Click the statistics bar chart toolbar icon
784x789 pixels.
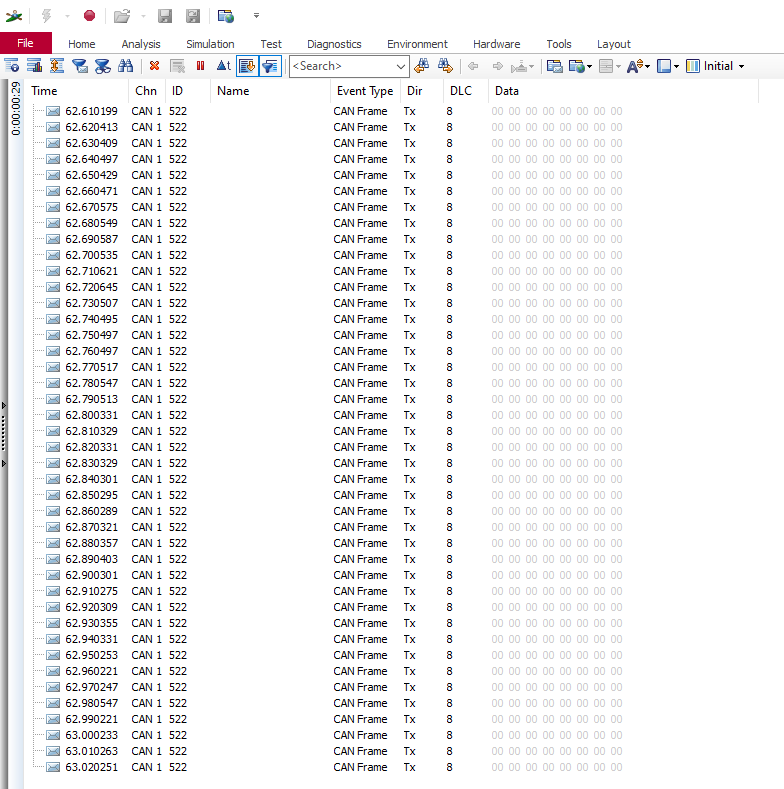tap(34, 66)
